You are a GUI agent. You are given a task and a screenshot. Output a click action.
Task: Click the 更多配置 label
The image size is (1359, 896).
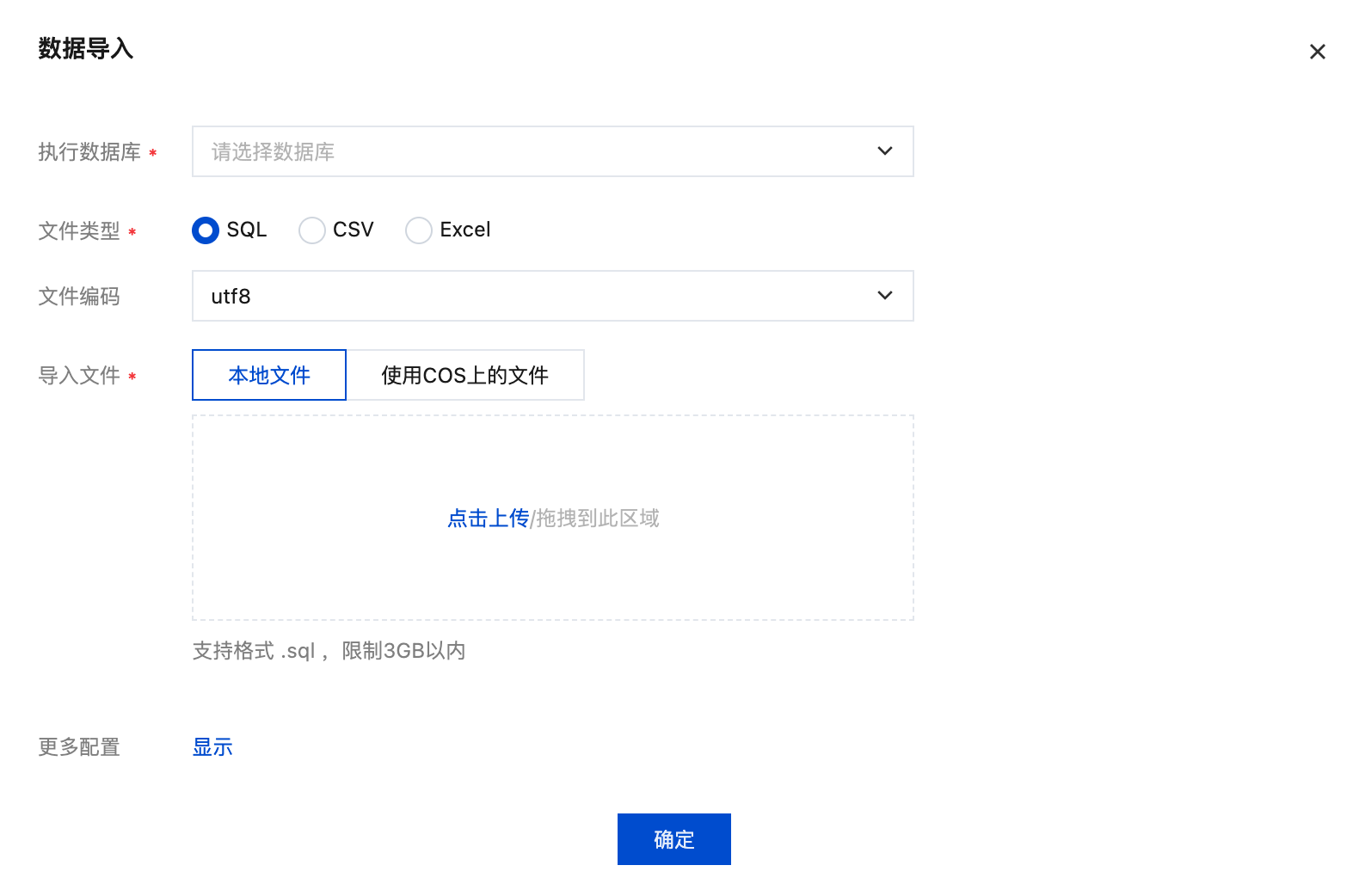(x=79, y=747)
